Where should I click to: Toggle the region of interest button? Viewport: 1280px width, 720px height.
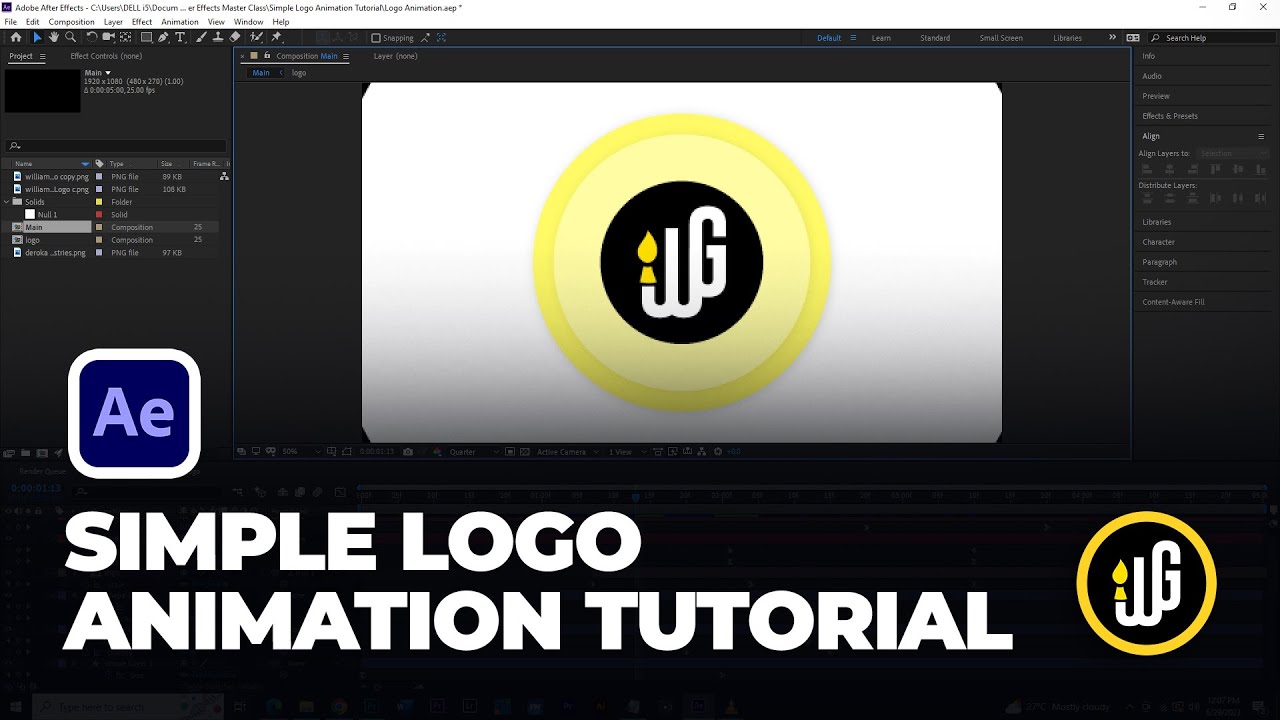(509, 452)
